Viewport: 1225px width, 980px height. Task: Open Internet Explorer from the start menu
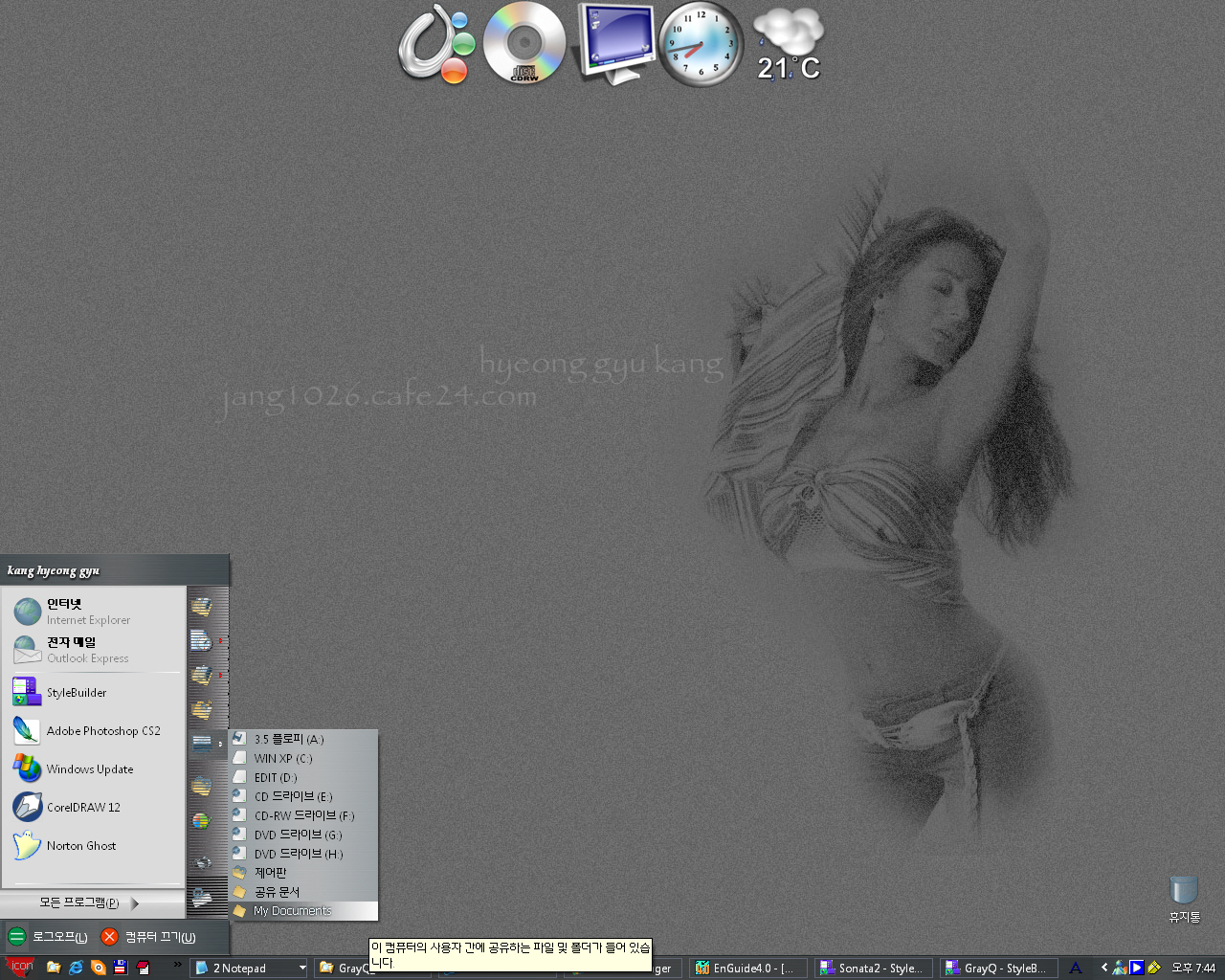[93, 611]
